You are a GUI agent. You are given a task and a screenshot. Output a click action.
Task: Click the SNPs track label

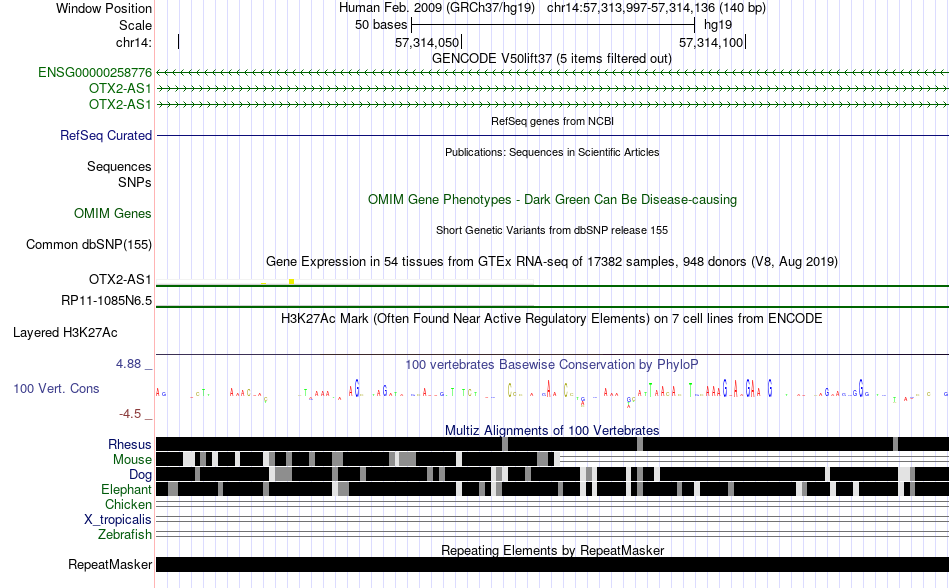[135, 182]
